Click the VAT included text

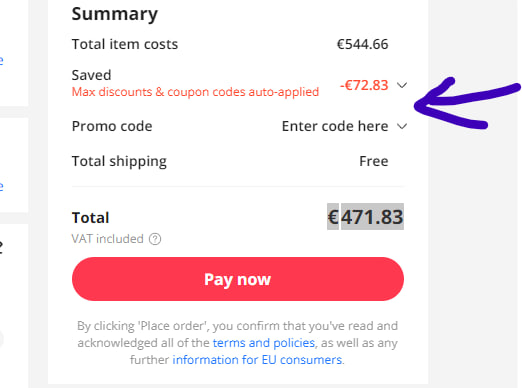tap(107, 239)
